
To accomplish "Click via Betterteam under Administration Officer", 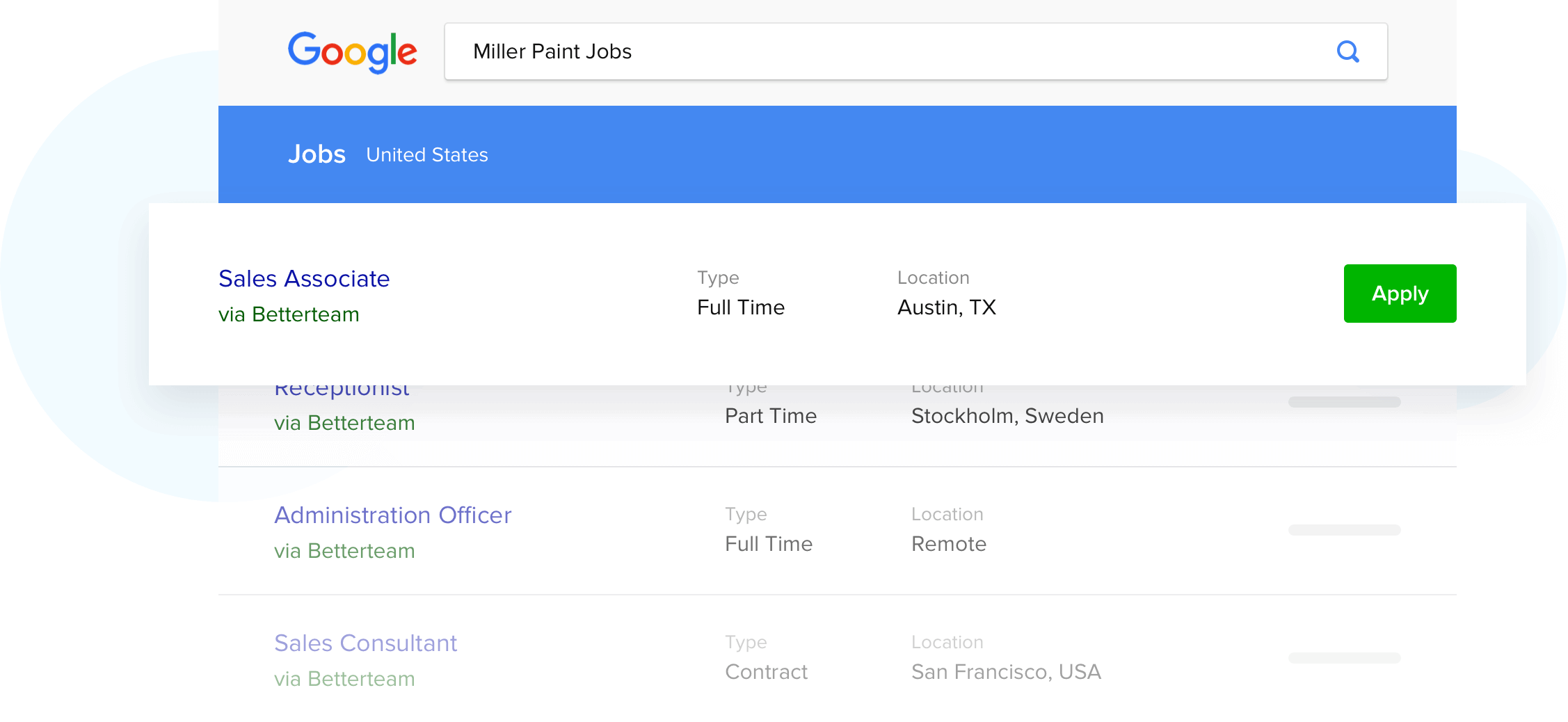I will tap(344, 551).
